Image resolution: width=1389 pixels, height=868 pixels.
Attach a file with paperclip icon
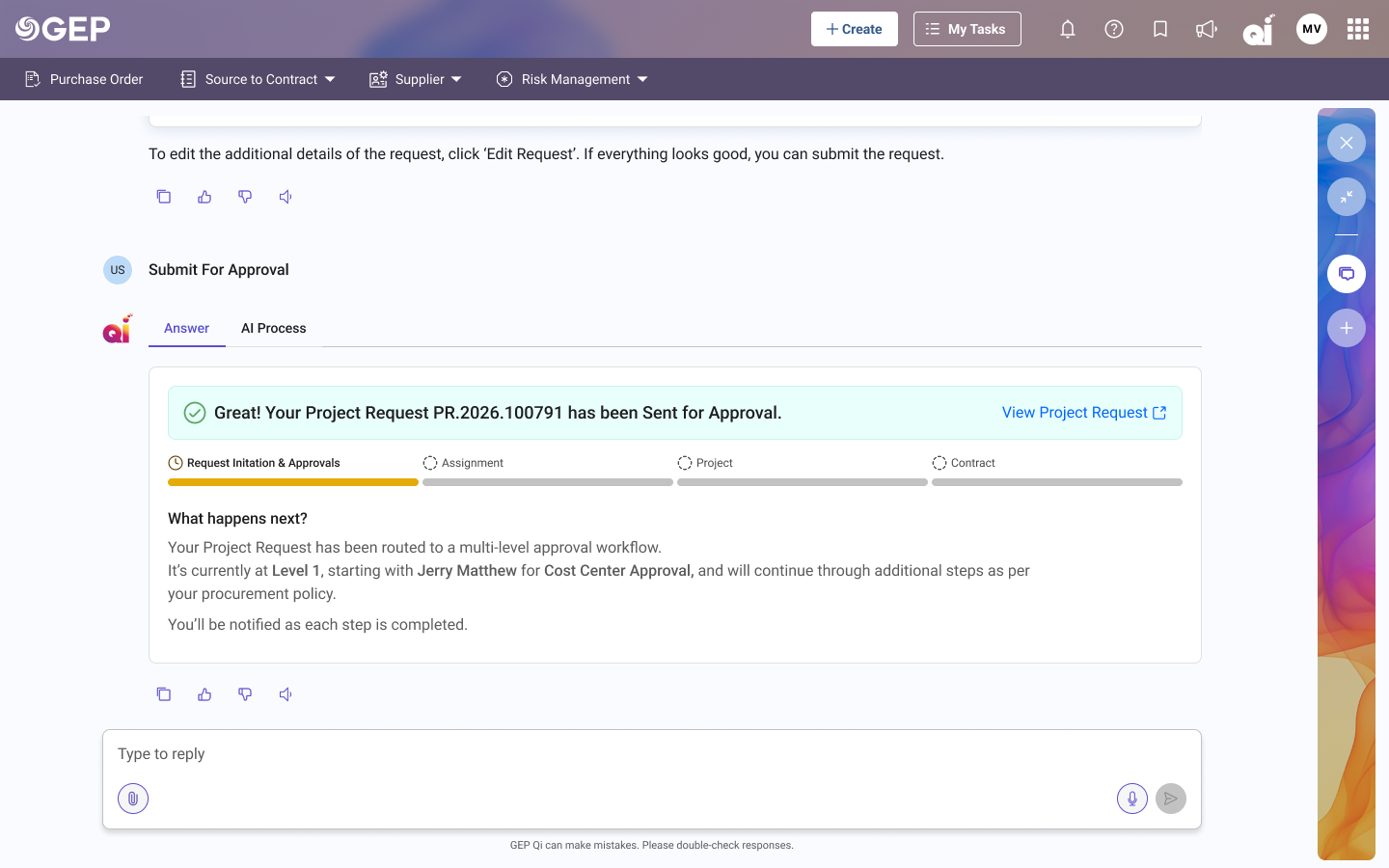pyautogui.click(x=133, y=799)
